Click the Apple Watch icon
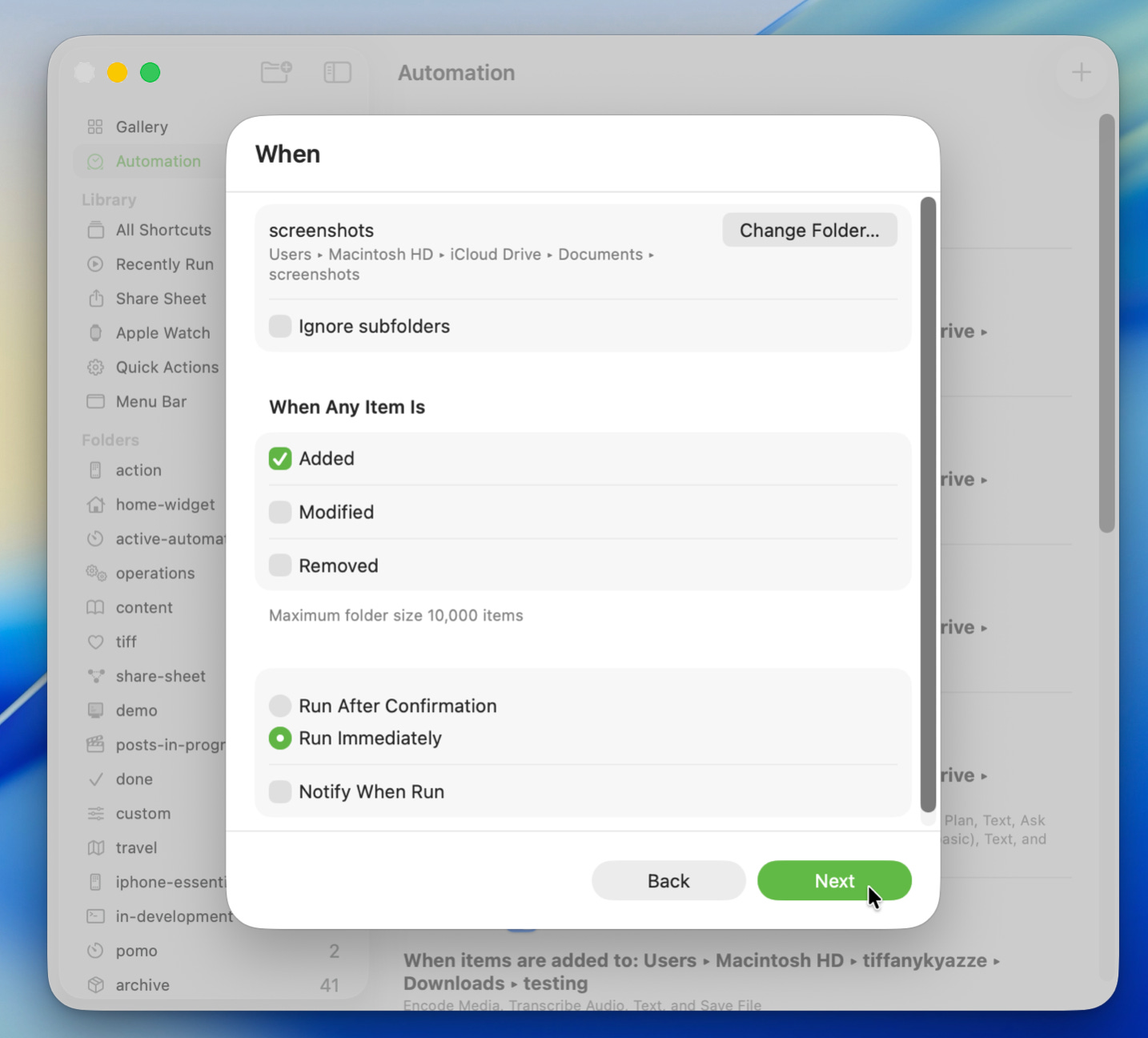Viewport: 1148px width, 1038px height. (x=95, y=332)
